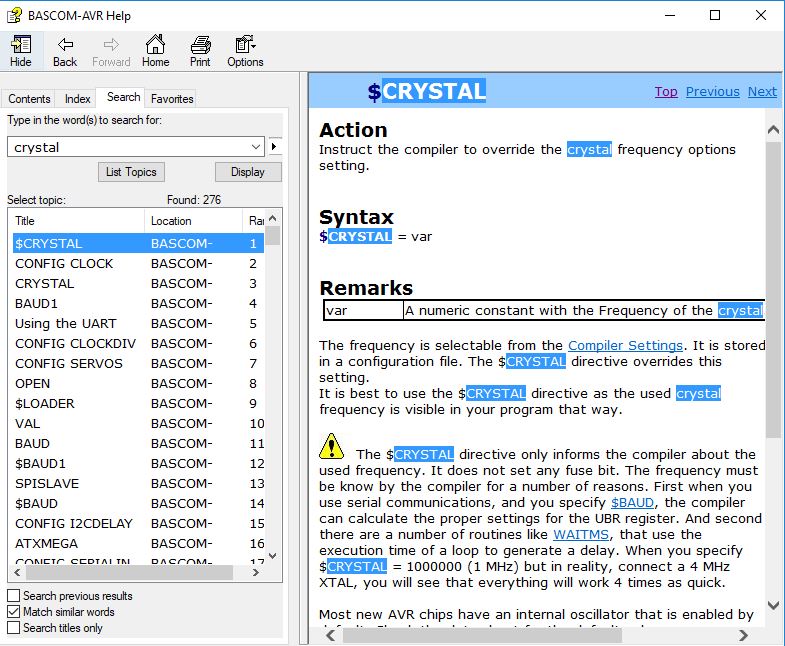This screenshot has width=785, height=646.
Task: Click topic list scroll right arrow
Action: pos(256,572)
